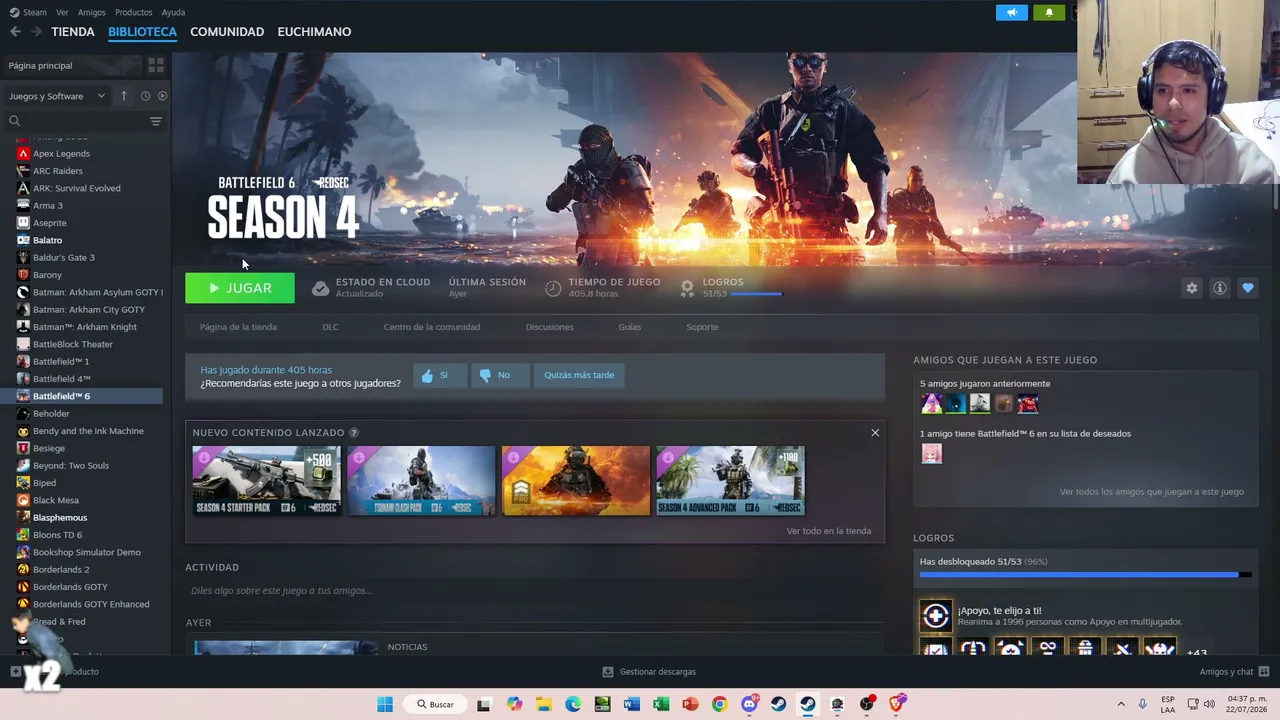1280x720 pixels.
Task: Open help for Nuevo contenido lanzado
Action: coord(354,432)
